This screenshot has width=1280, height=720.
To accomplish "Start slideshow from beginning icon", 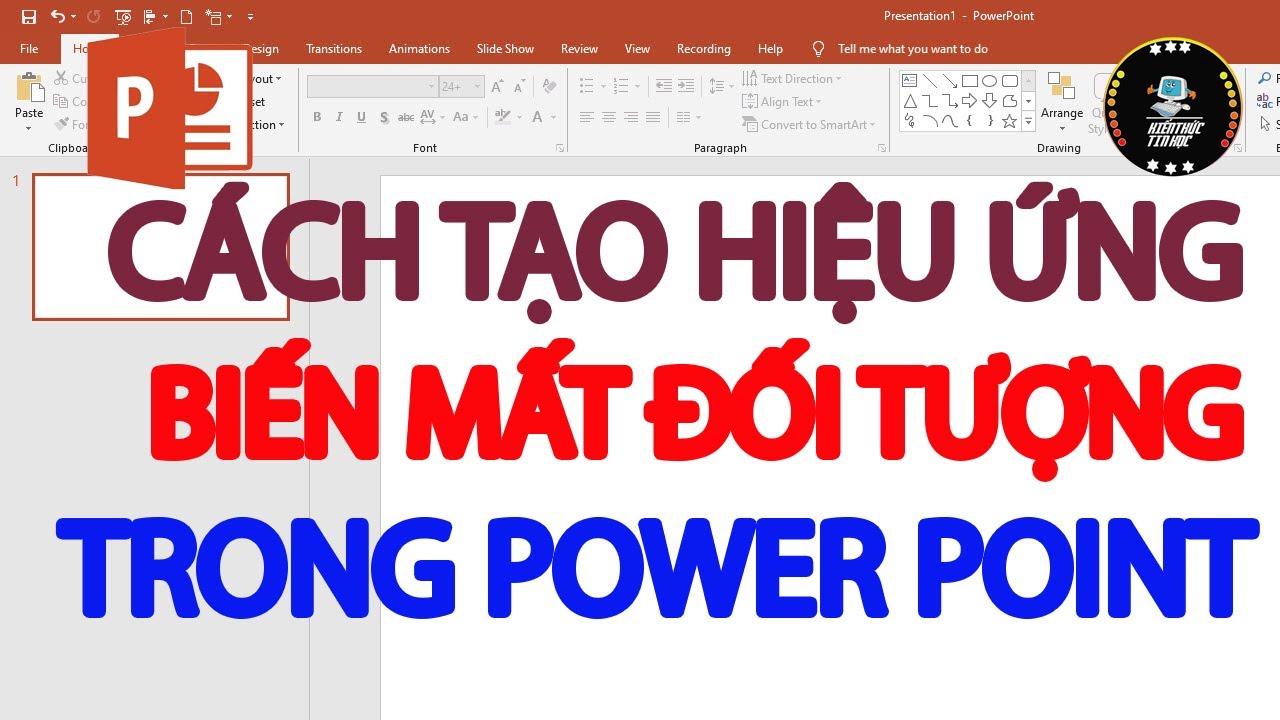I will point(123,16).
